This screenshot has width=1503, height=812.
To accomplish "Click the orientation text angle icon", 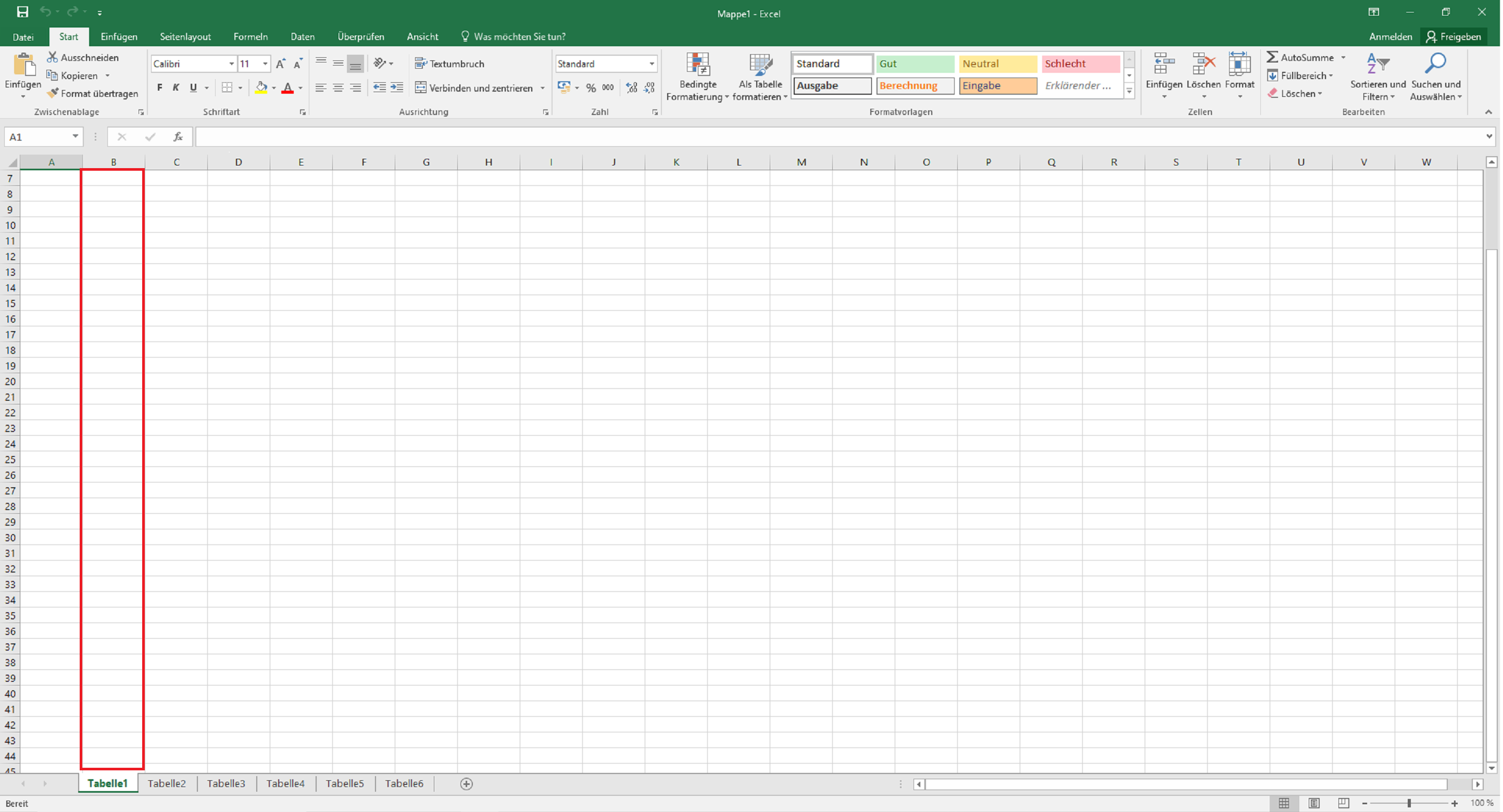I will coord(380,63).
